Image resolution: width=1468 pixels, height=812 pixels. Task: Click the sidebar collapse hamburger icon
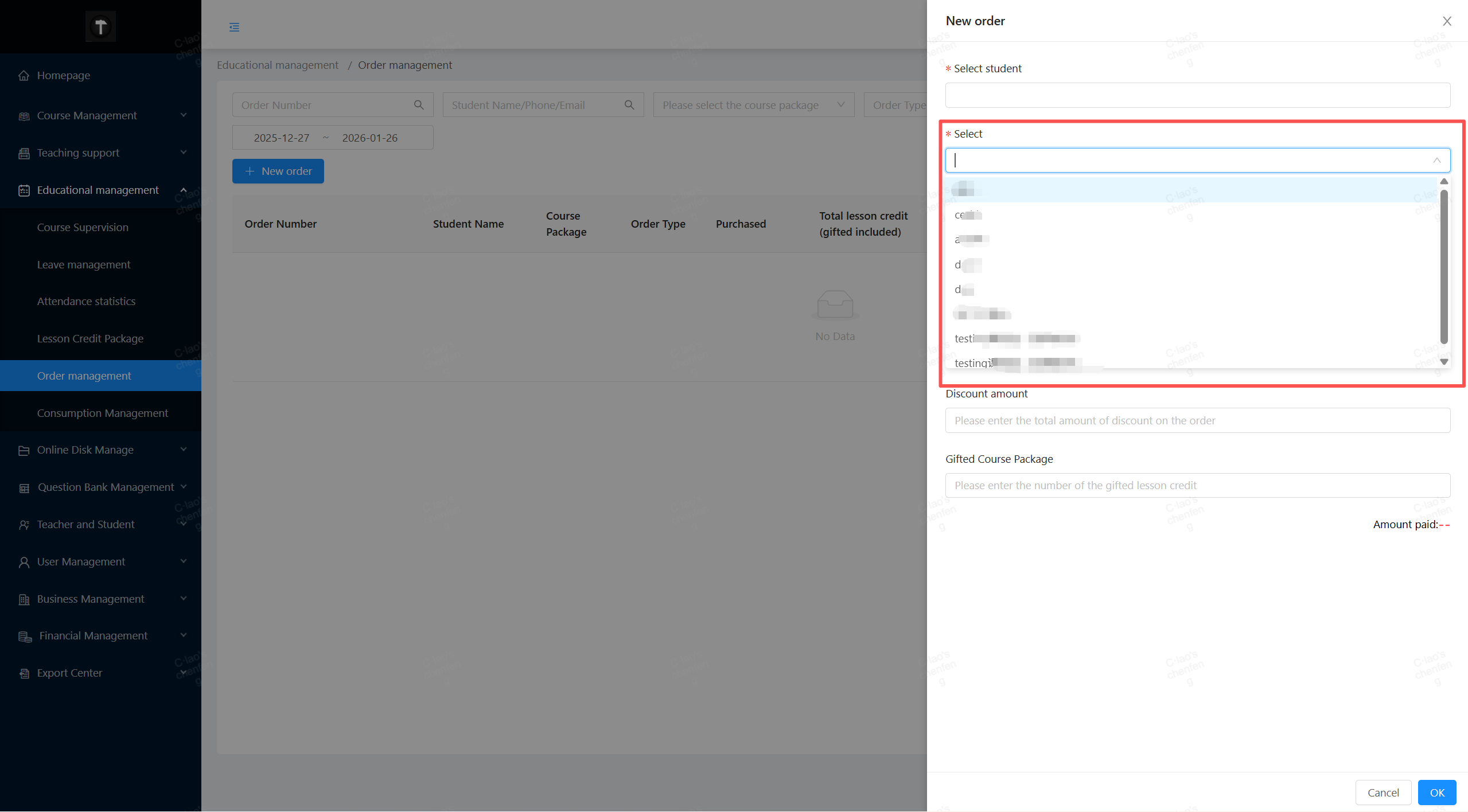point(234,27)
